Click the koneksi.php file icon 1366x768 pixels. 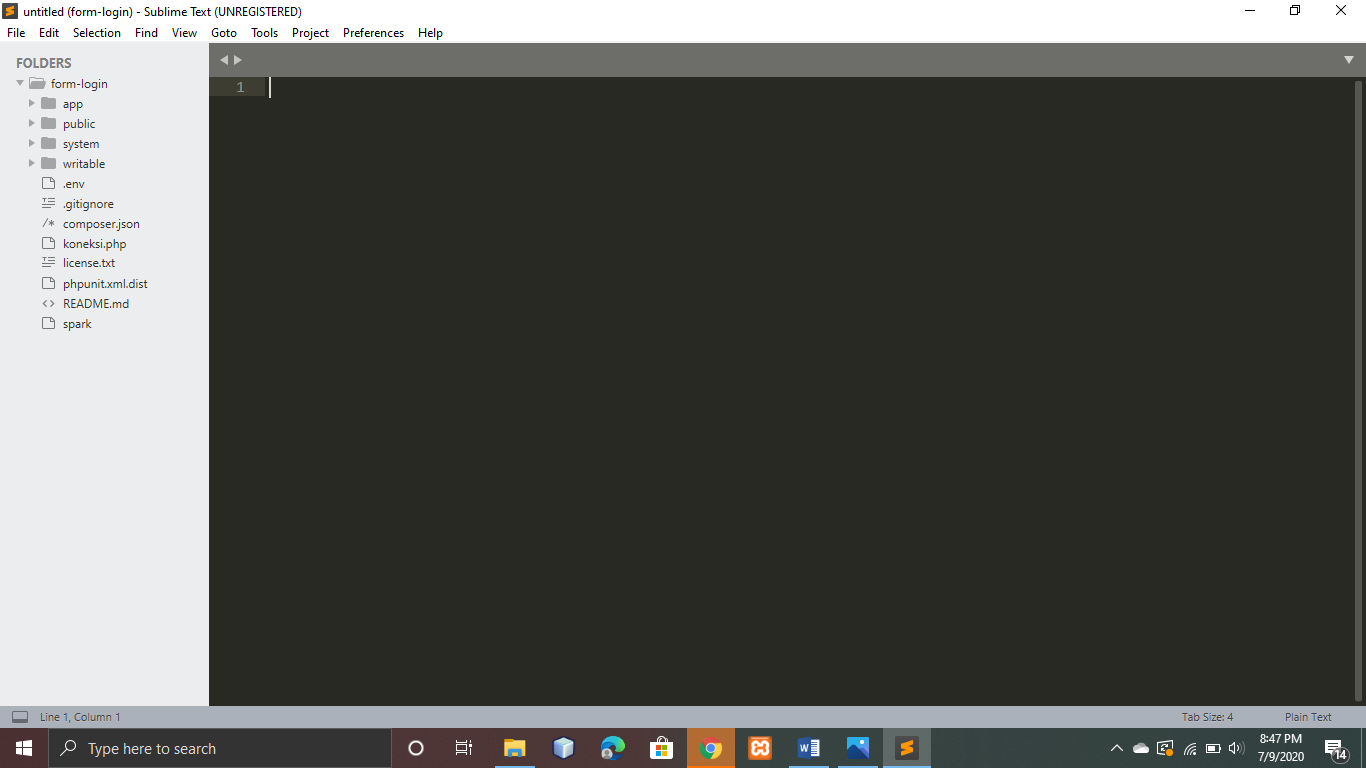48,243
